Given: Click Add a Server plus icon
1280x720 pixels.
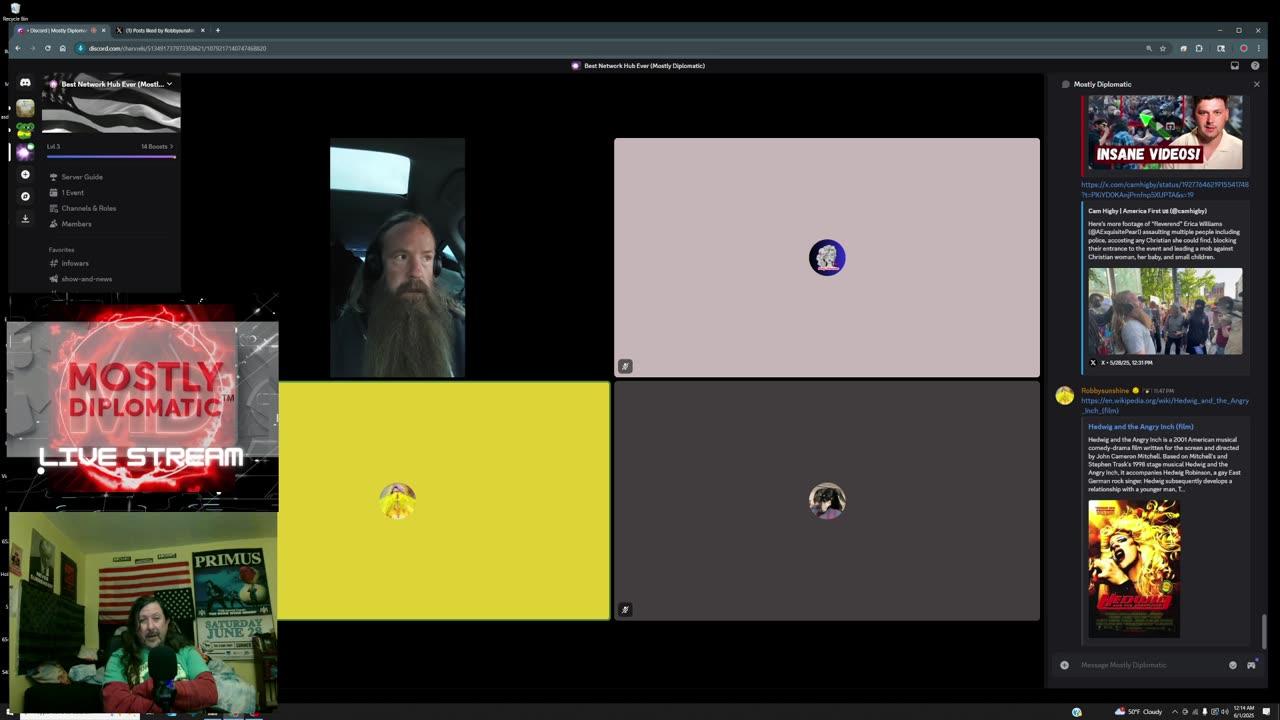Looking at the screenshot, I should (25, 174).
